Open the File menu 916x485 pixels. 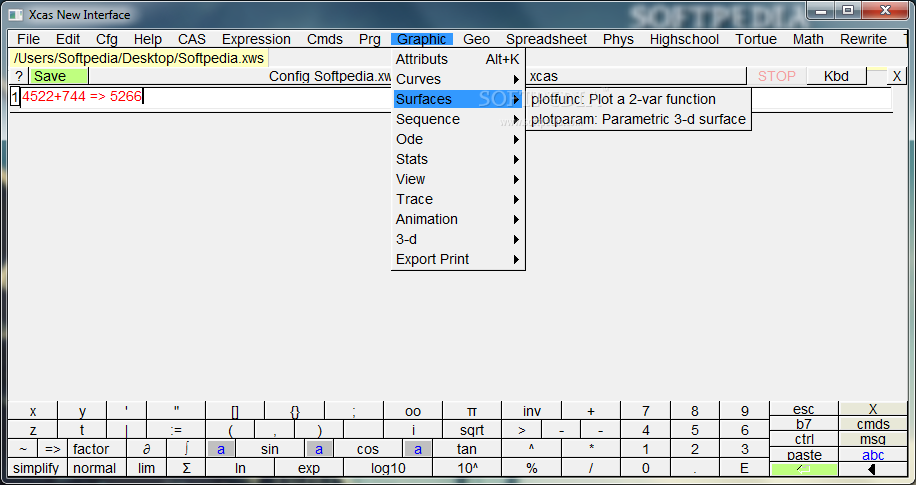tap(29, 39)
